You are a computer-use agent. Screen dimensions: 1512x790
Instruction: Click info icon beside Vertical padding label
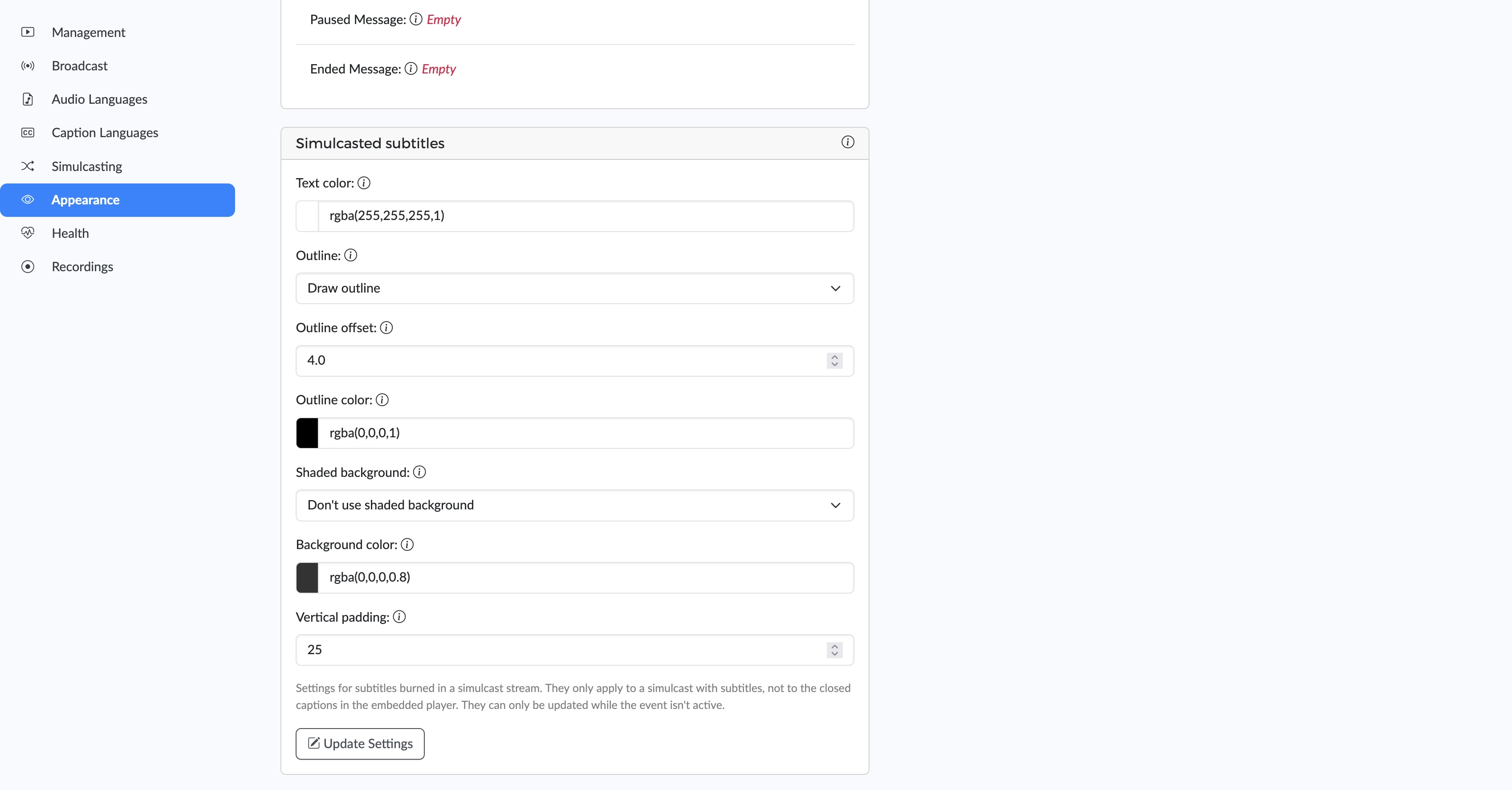[x=399, y=617]
